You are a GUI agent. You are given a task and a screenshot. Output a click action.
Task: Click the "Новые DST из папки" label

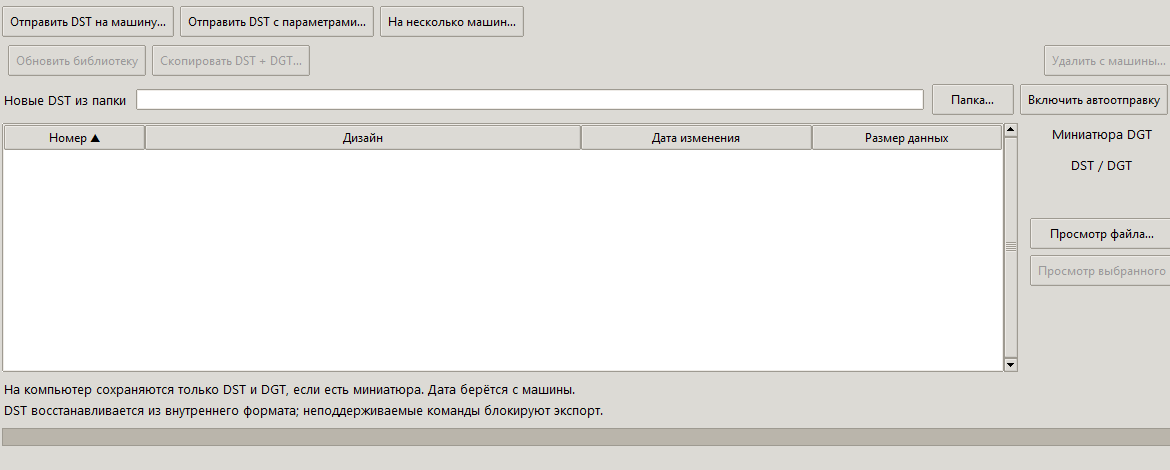click(66, 101)
